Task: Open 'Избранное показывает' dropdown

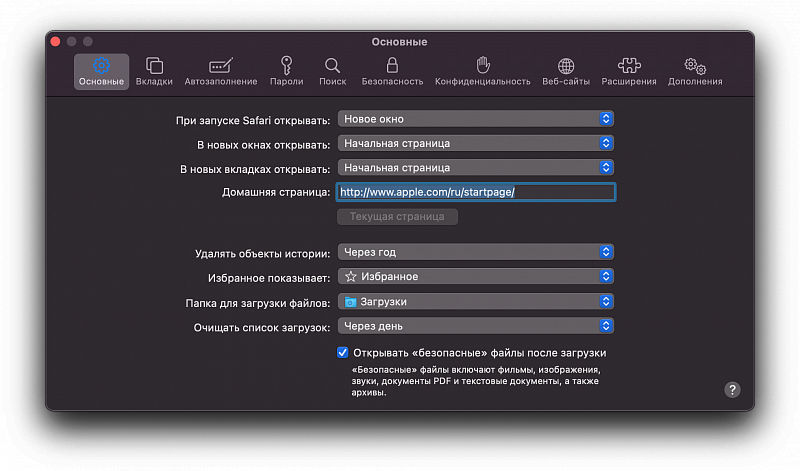Action: 476,277
